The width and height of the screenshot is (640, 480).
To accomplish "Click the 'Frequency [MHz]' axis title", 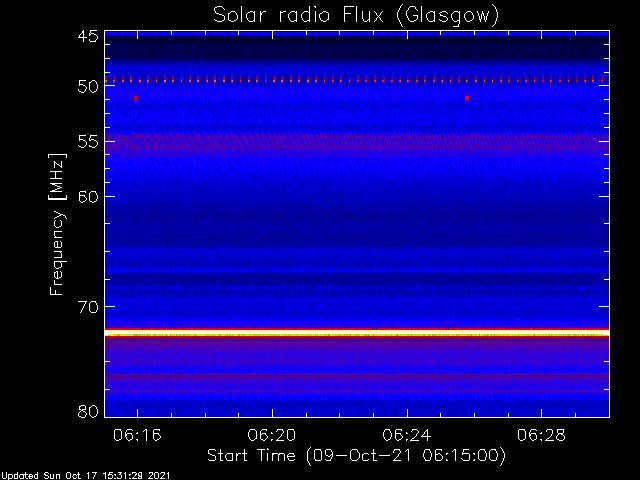I will point(57,224).
